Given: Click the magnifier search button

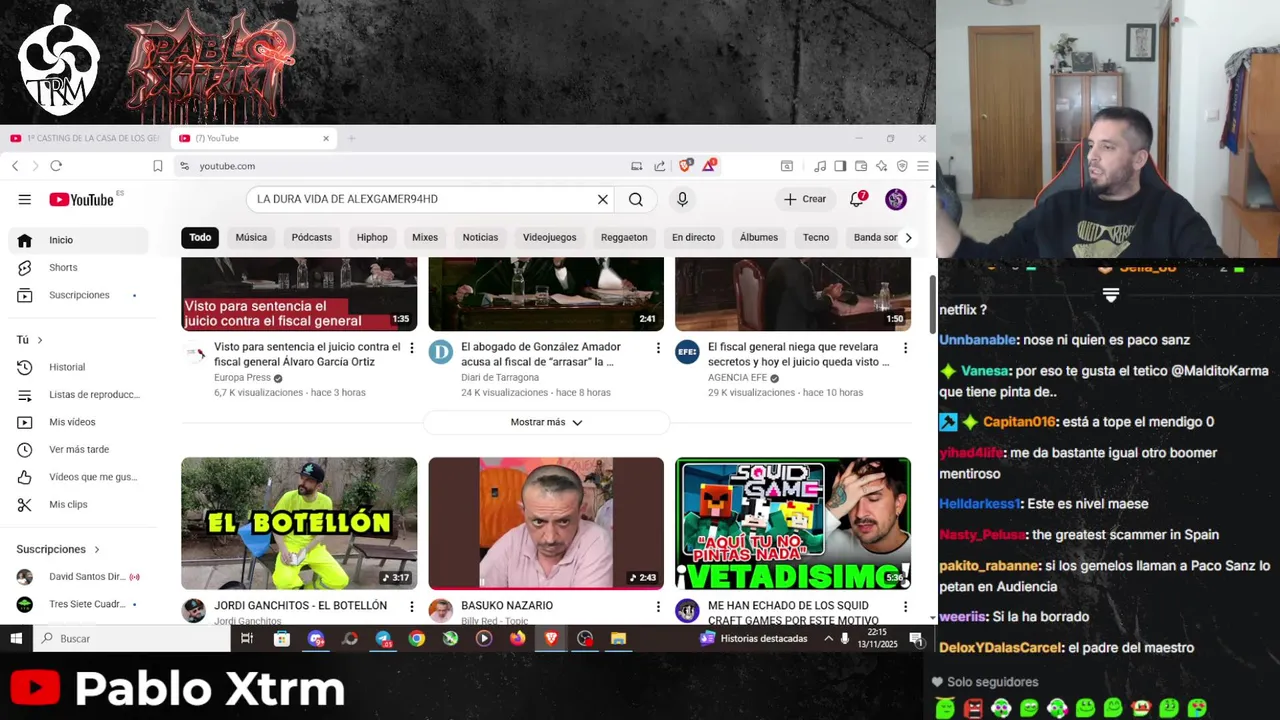Looking at the screenshot, I should pyautogui.click(x=636, y=199).
